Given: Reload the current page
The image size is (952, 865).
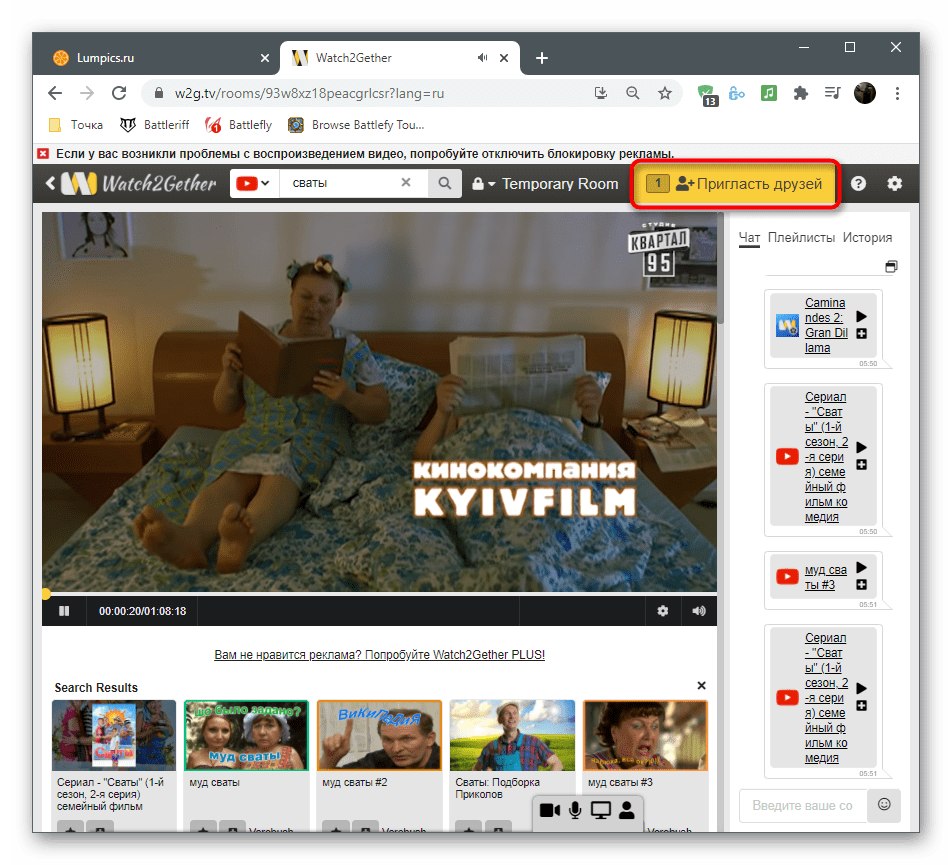Looking at the screenshot, I should 119,93.
